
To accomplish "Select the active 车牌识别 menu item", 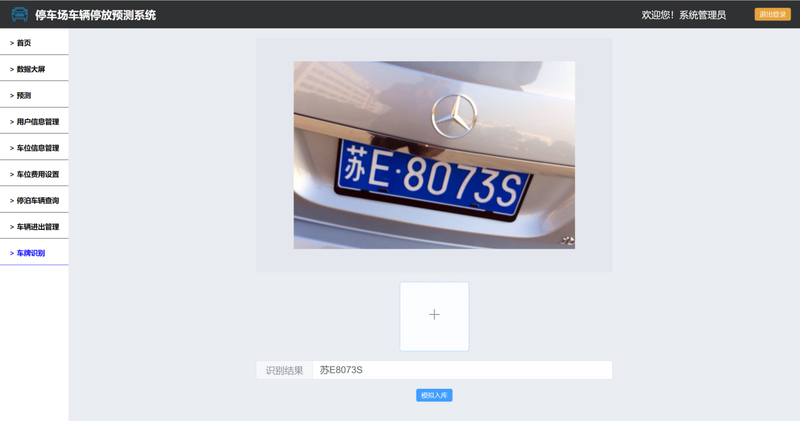I will [34, 253].
